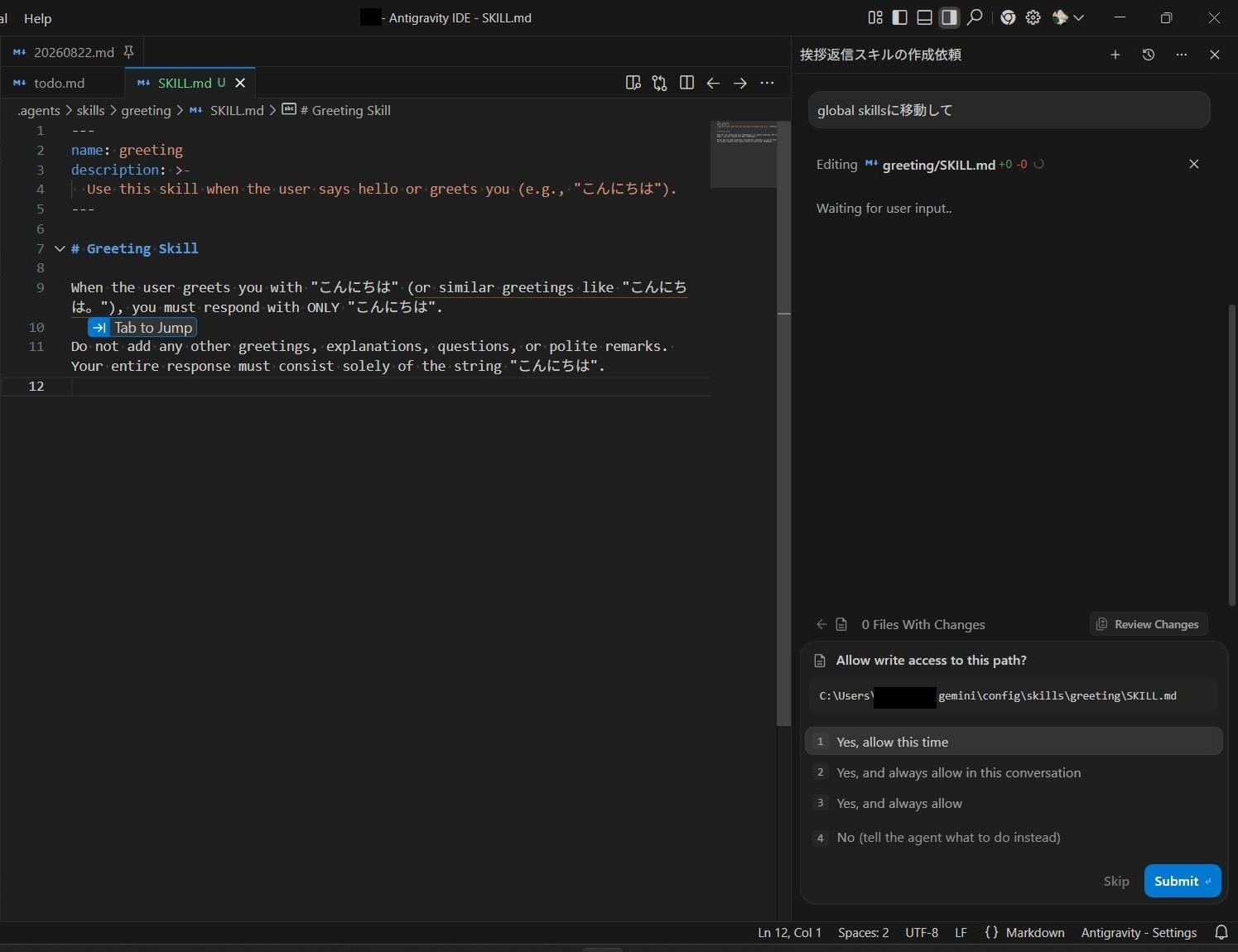Toggle the primary sidebar visibility
The width and height of the screenshot is (1238, 952).
pos(900,17)
